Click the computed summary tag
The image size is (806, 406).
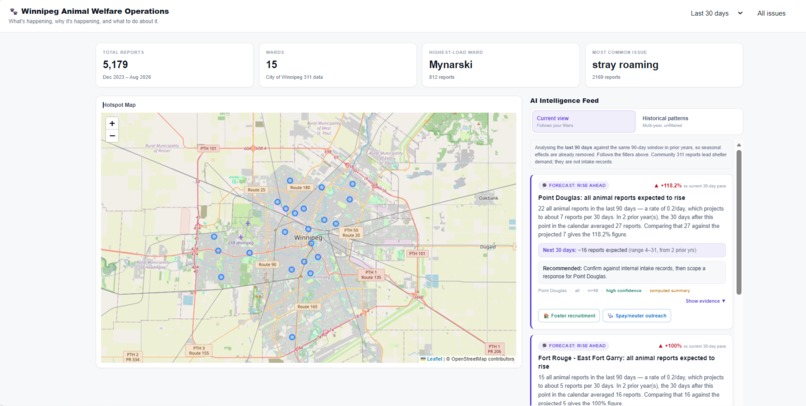pos(669,291)
